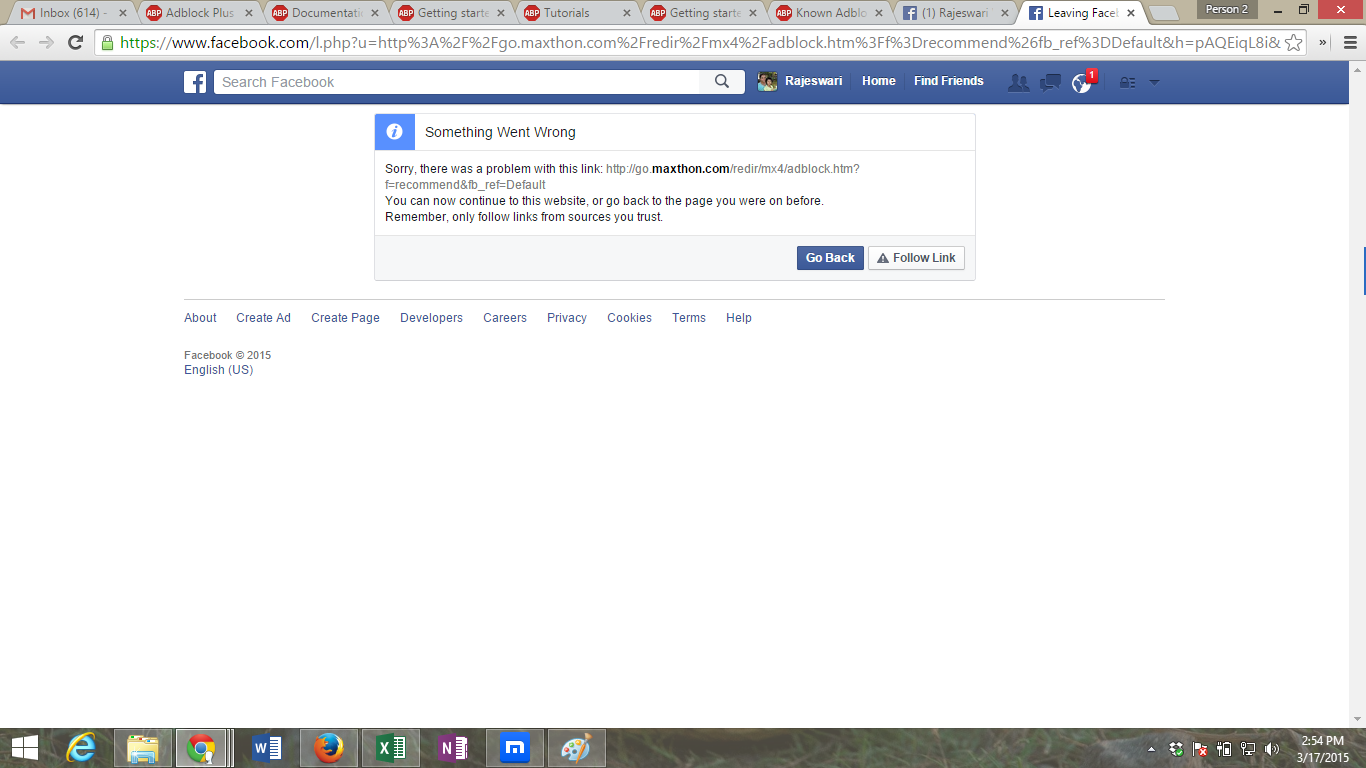Bookmark this page with the star icon
This screenshot has height=768, width=1366.
(x=1293, y=43)
